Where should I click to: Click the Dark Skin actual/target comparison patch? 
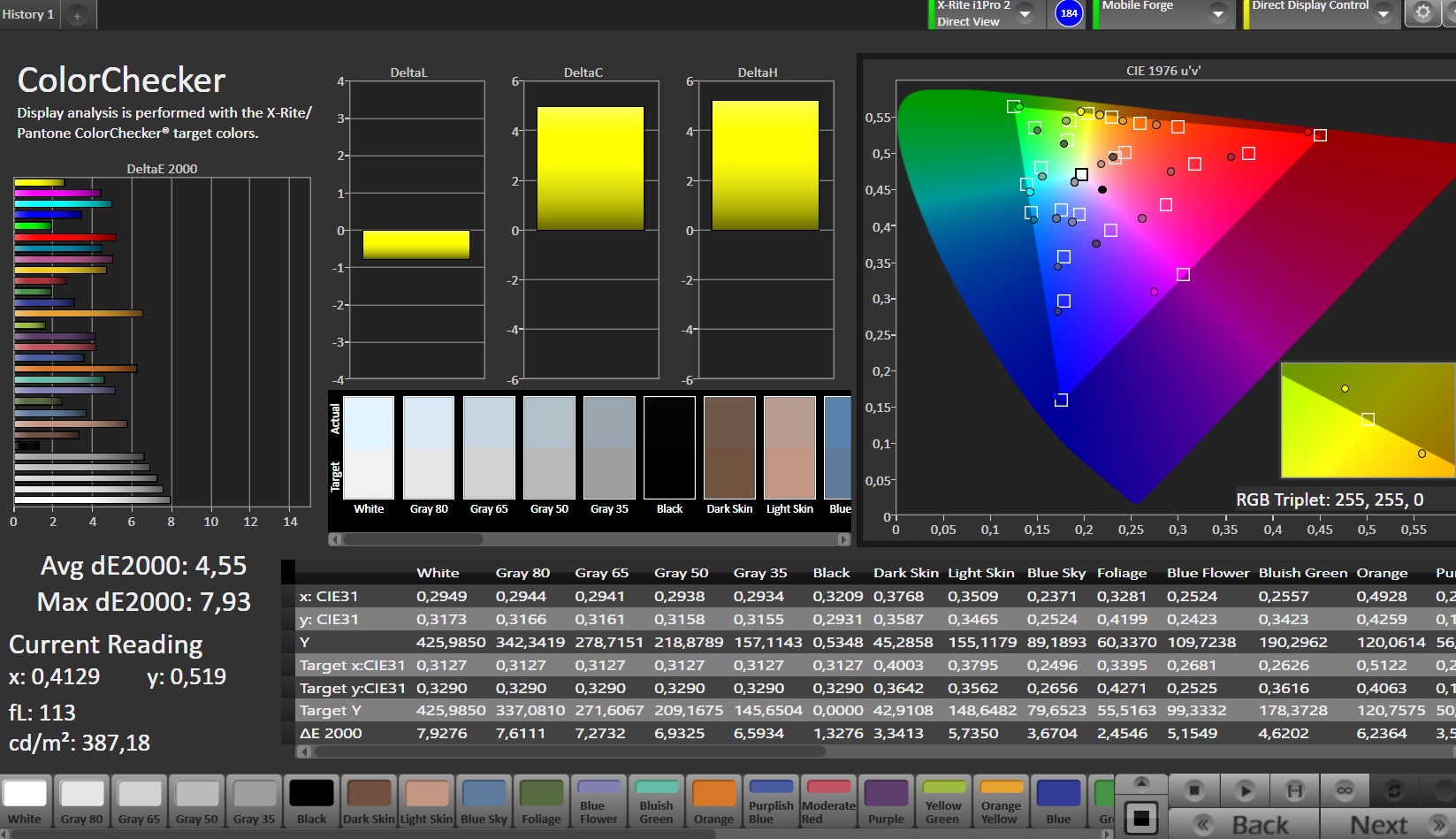729,448
